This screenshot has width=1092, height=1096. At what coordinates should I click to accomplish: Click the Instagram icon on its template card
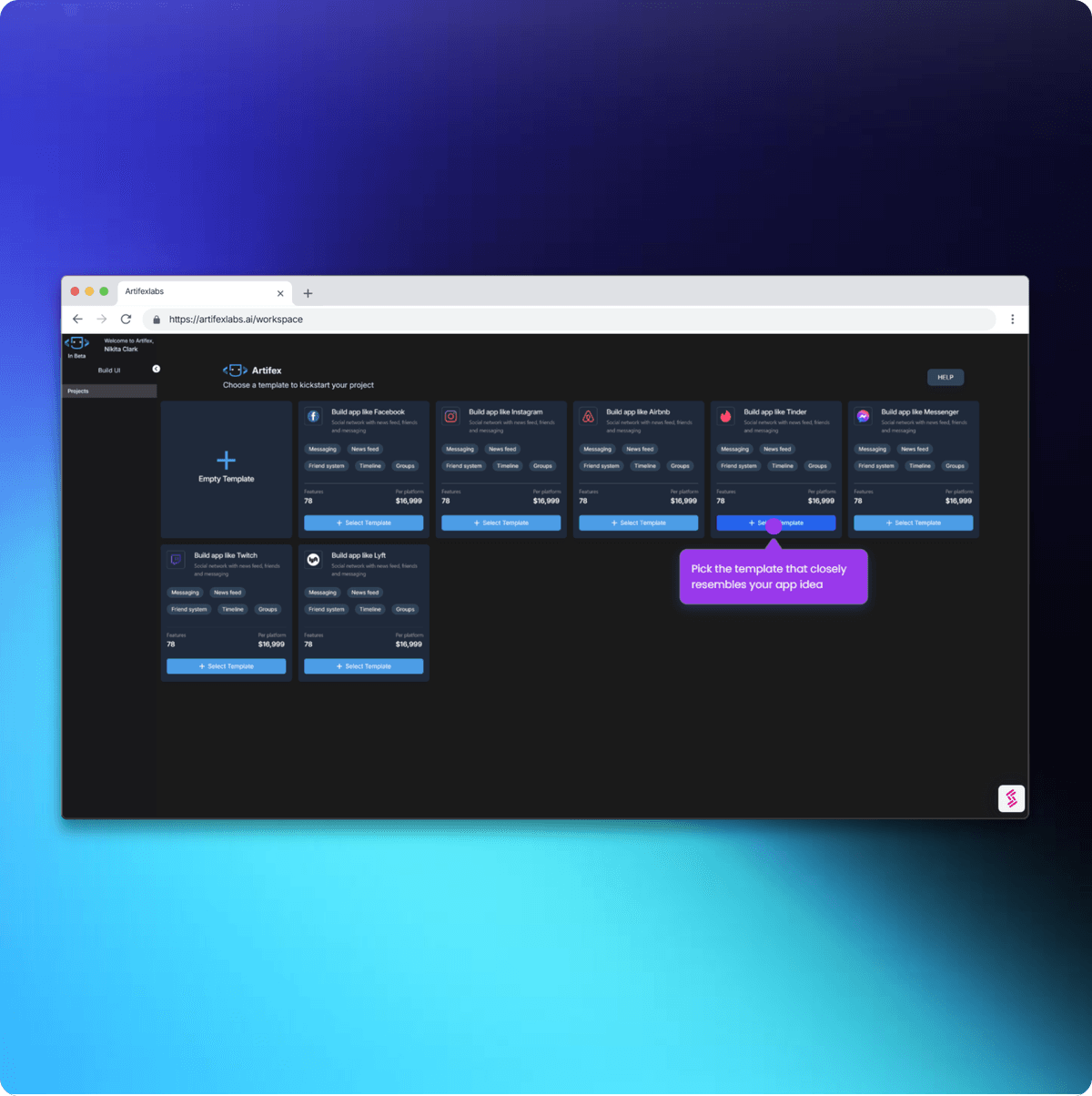[451, 416]
